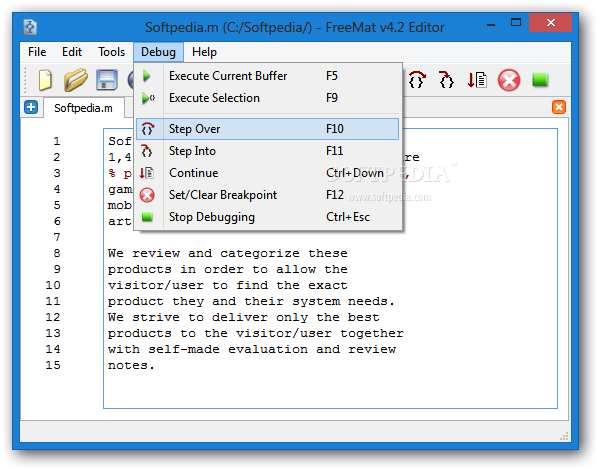This screenshot has height=470, width=599.
Task: Click green square icon beside Stop Debugging
Action: (x=147, y=217)
